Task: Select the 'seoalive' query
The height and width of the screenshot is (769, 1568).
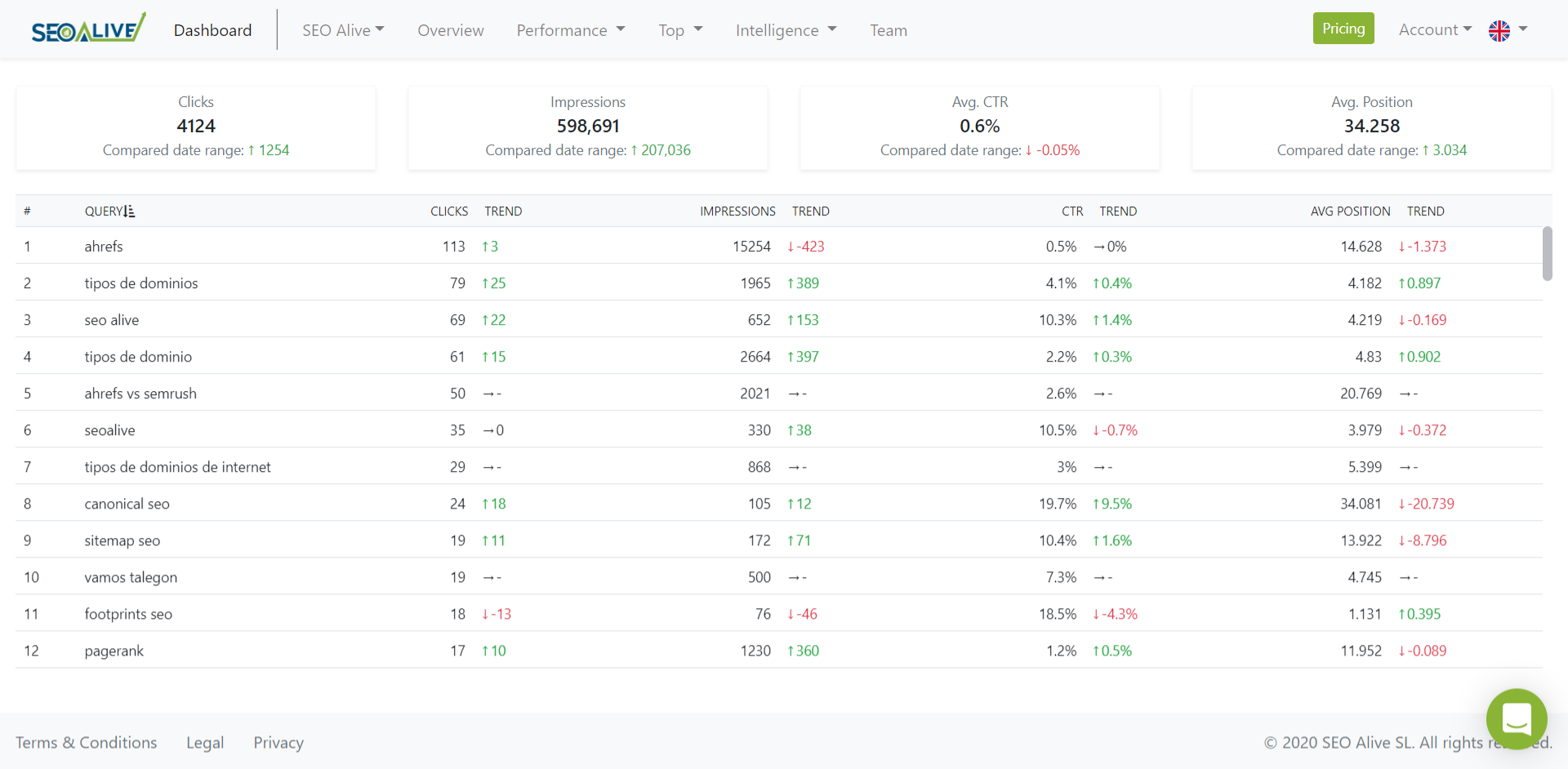Action: [x=110, y=430]
